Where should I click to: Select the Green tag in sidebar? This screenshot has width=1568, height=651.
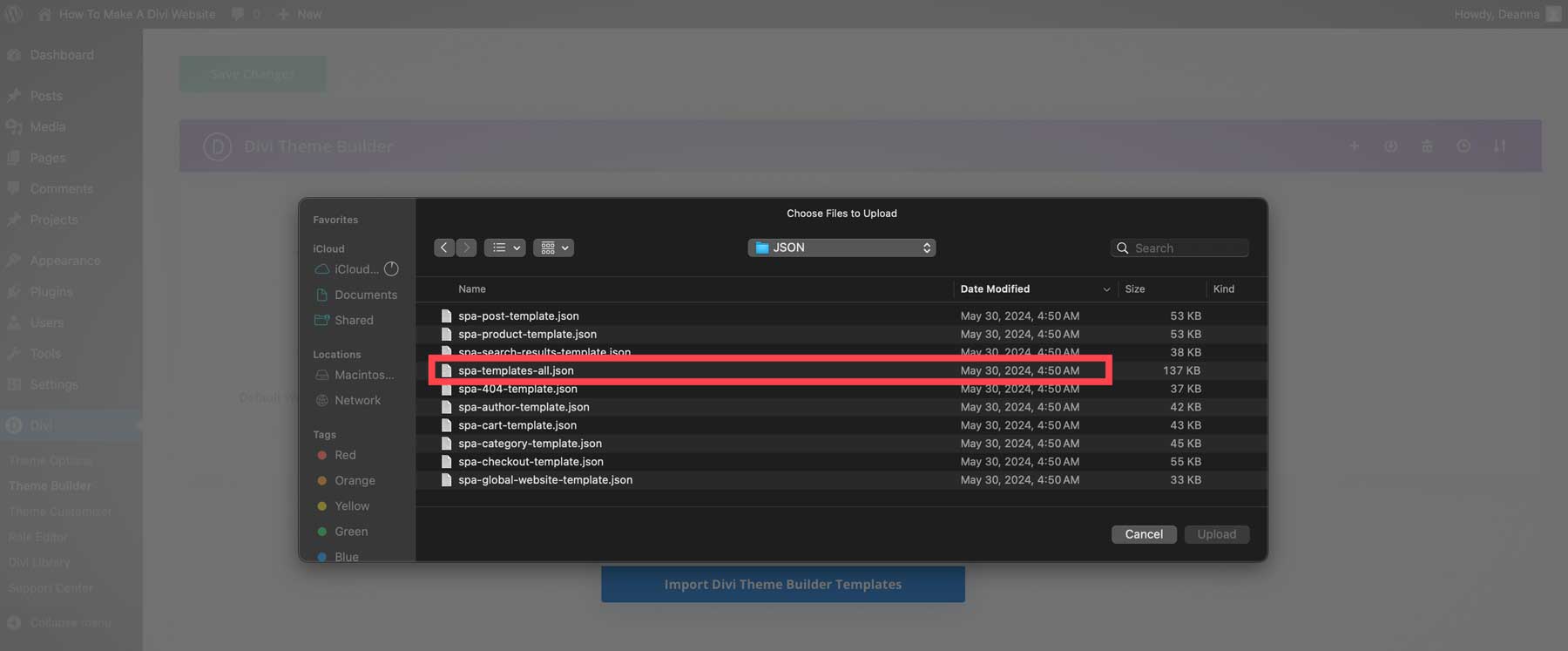[350, 532]
